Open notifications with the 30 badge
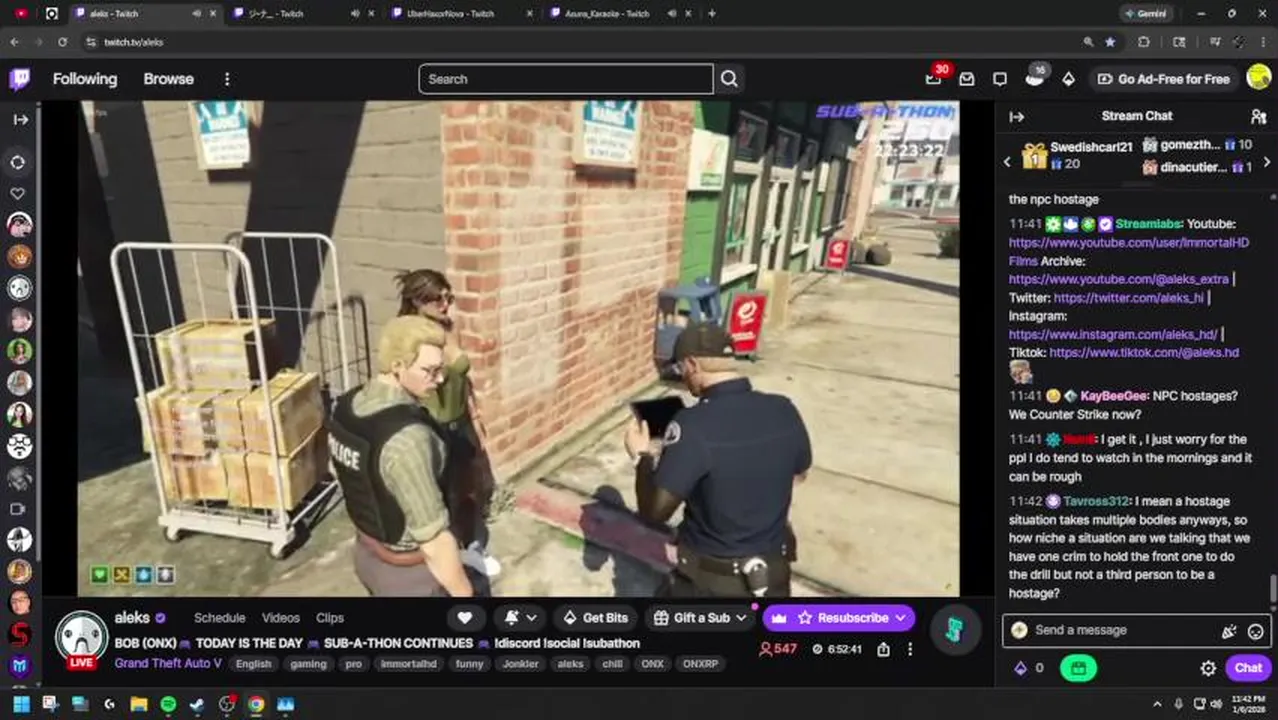 (934, 78)
